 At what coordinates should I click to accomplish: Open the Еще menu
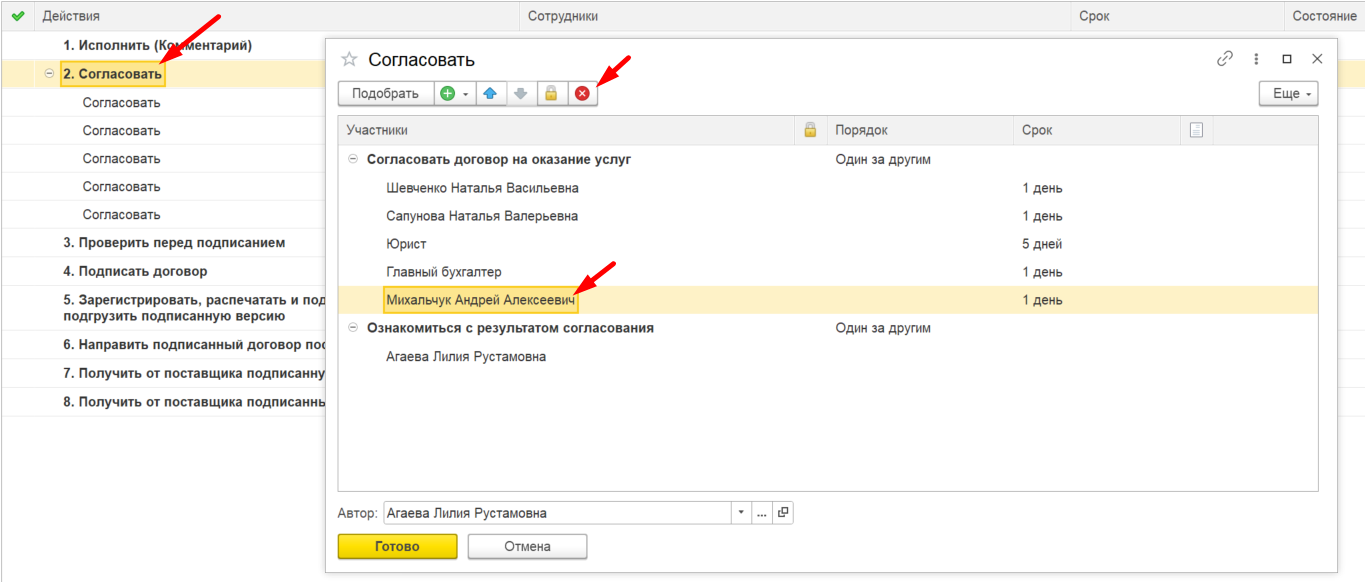click(1288, 93)
